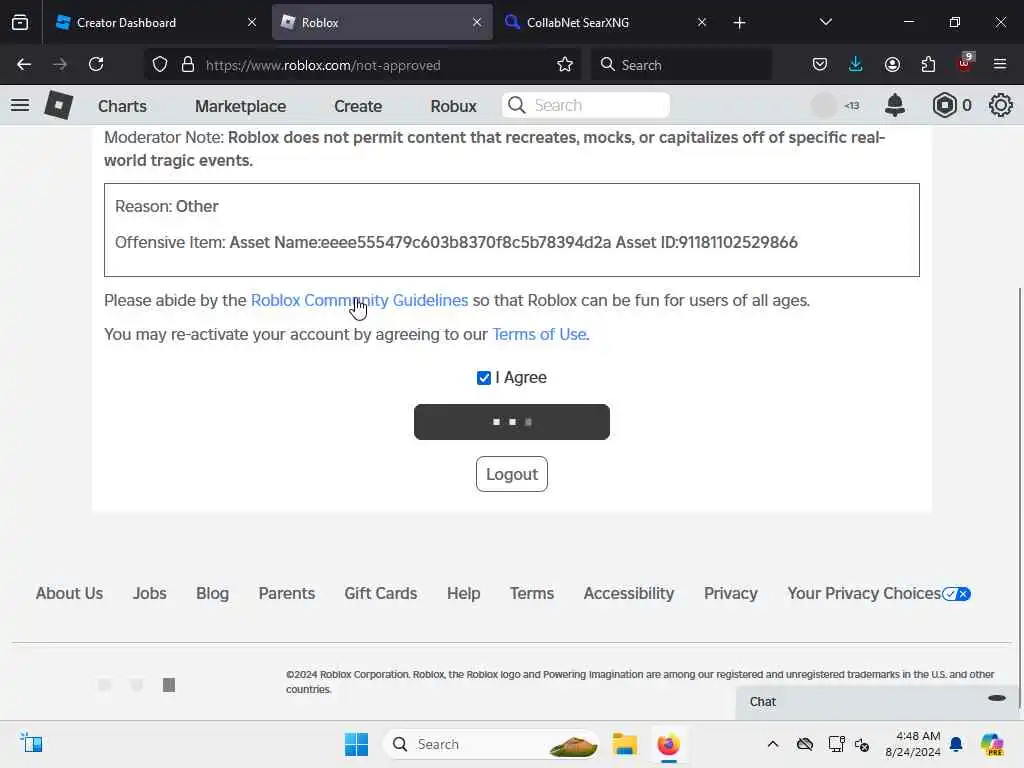
Task: Show site security info via padlock icon
Action: click(x=188, y=65)
